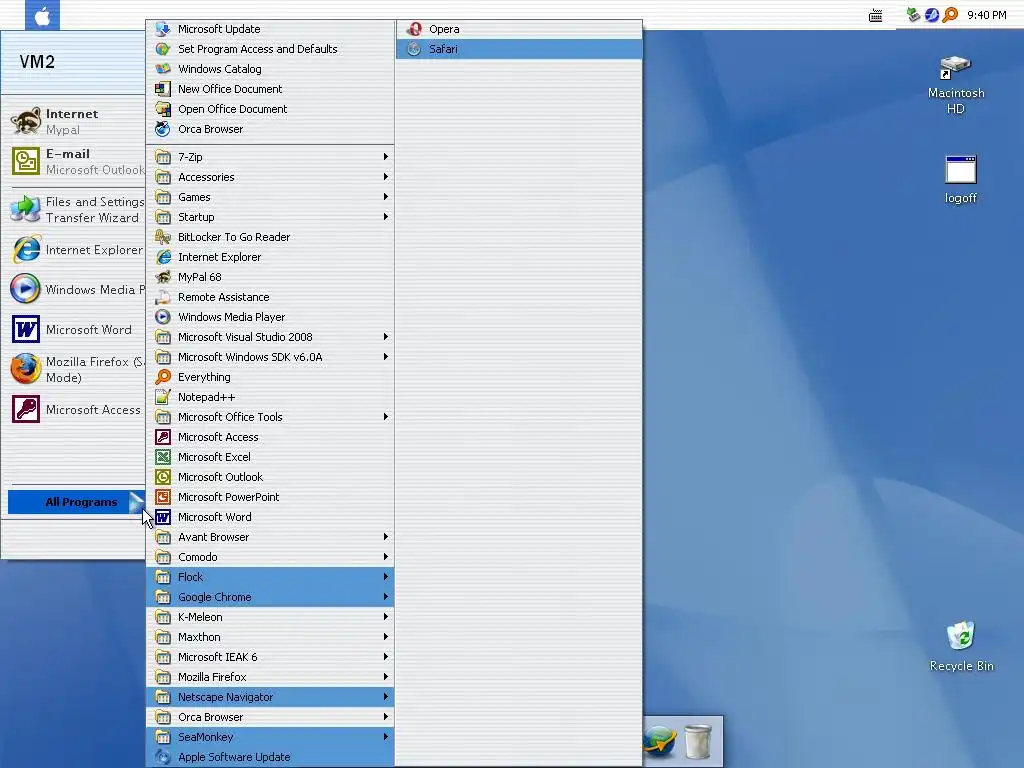Viewport: 1024px width, 768px height.
Task: Click Microsoft Access icon in start panel
Action: 26,409
